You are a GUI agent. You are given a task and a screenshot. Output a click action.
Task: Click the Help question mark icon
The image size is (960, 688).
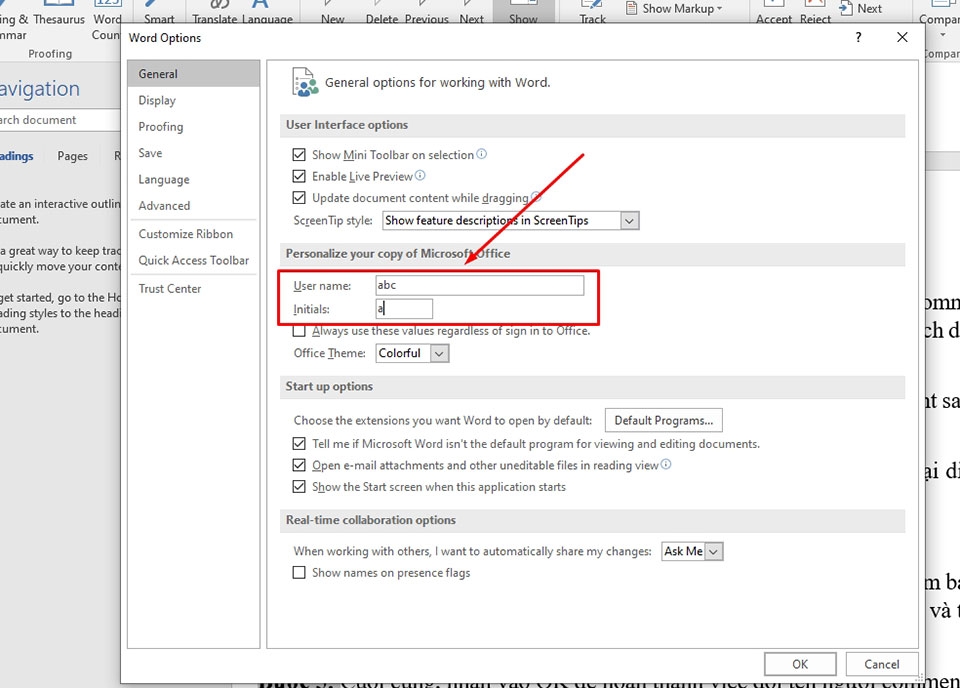[x=858, y=37]
